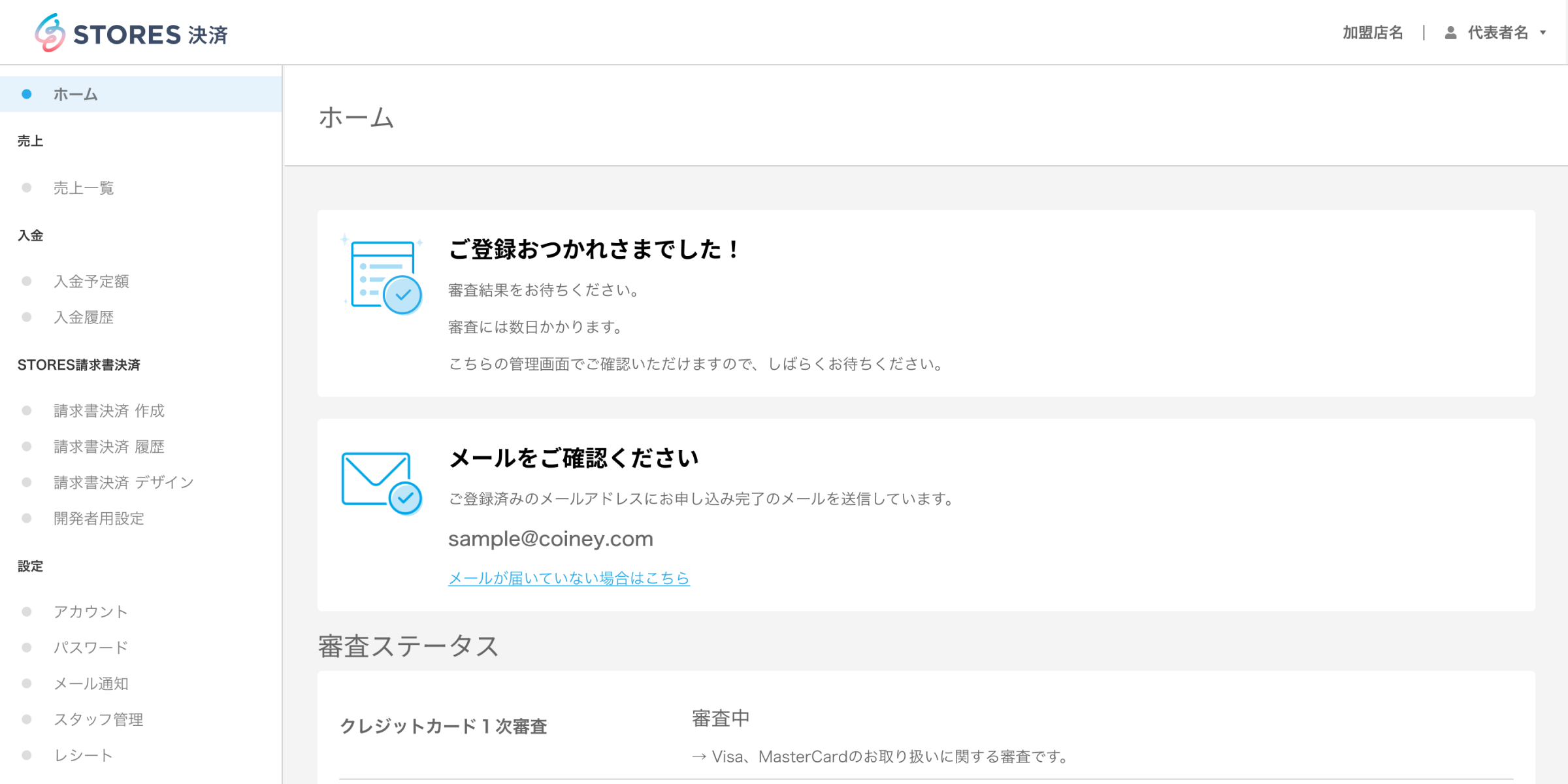Click the user profile icon
The height and width of the screenshot is (784, 1568).
pyautogui.click(x=1450, y=33)
